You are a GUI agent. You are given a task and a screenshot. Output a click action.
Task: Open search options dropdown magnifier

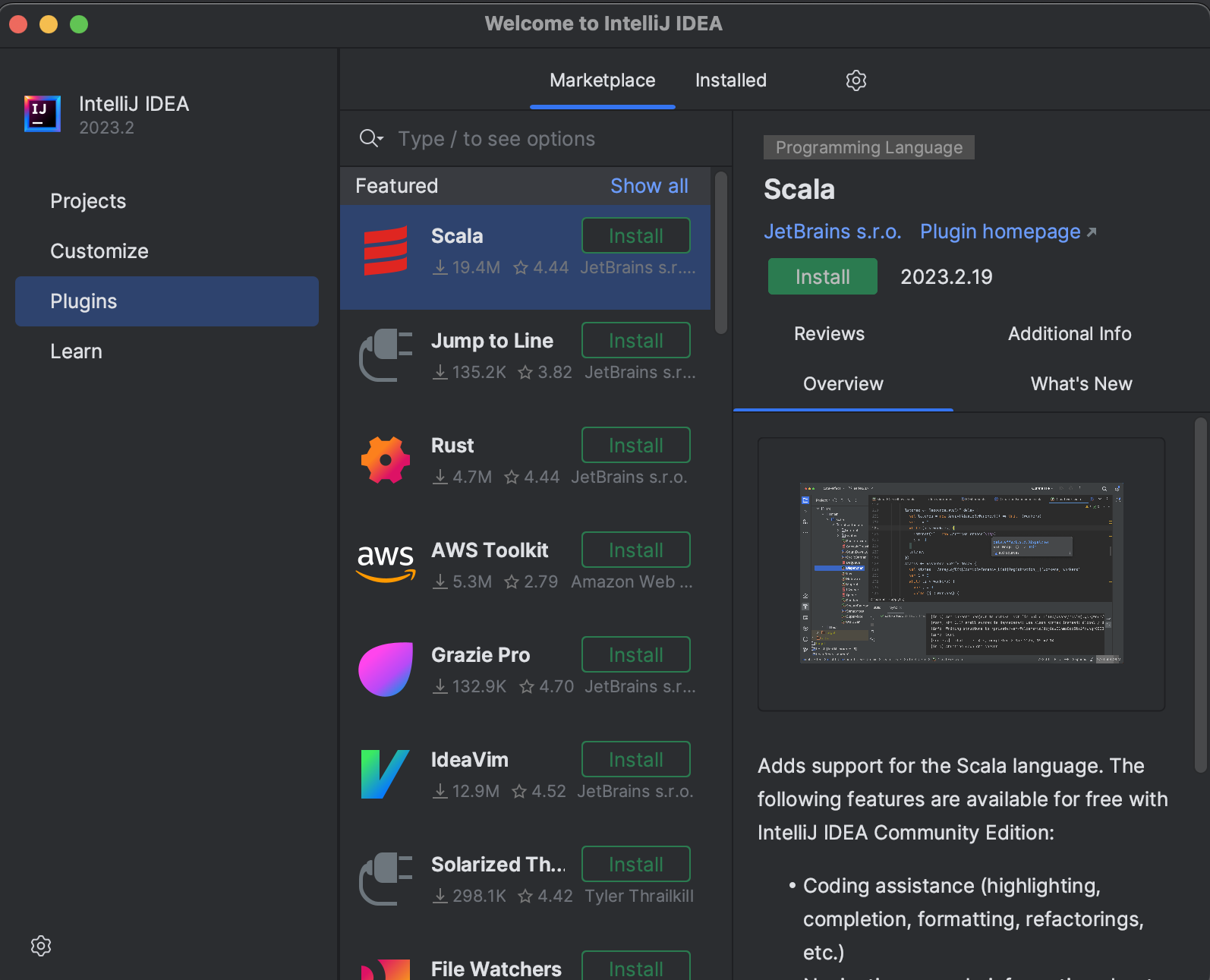[x=370, y=138]
